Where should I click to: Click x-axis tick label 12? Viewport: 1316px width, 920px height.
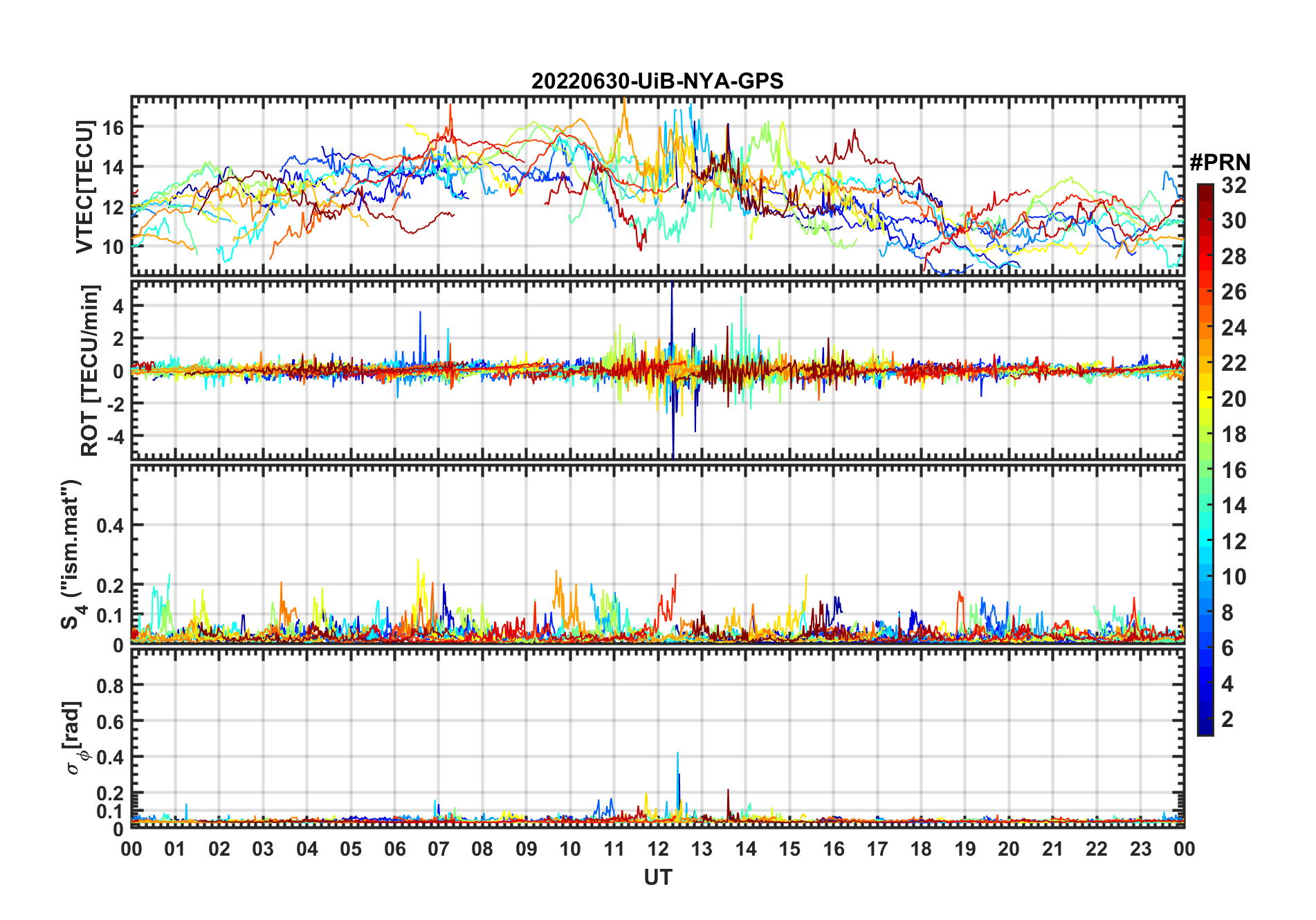658,849
